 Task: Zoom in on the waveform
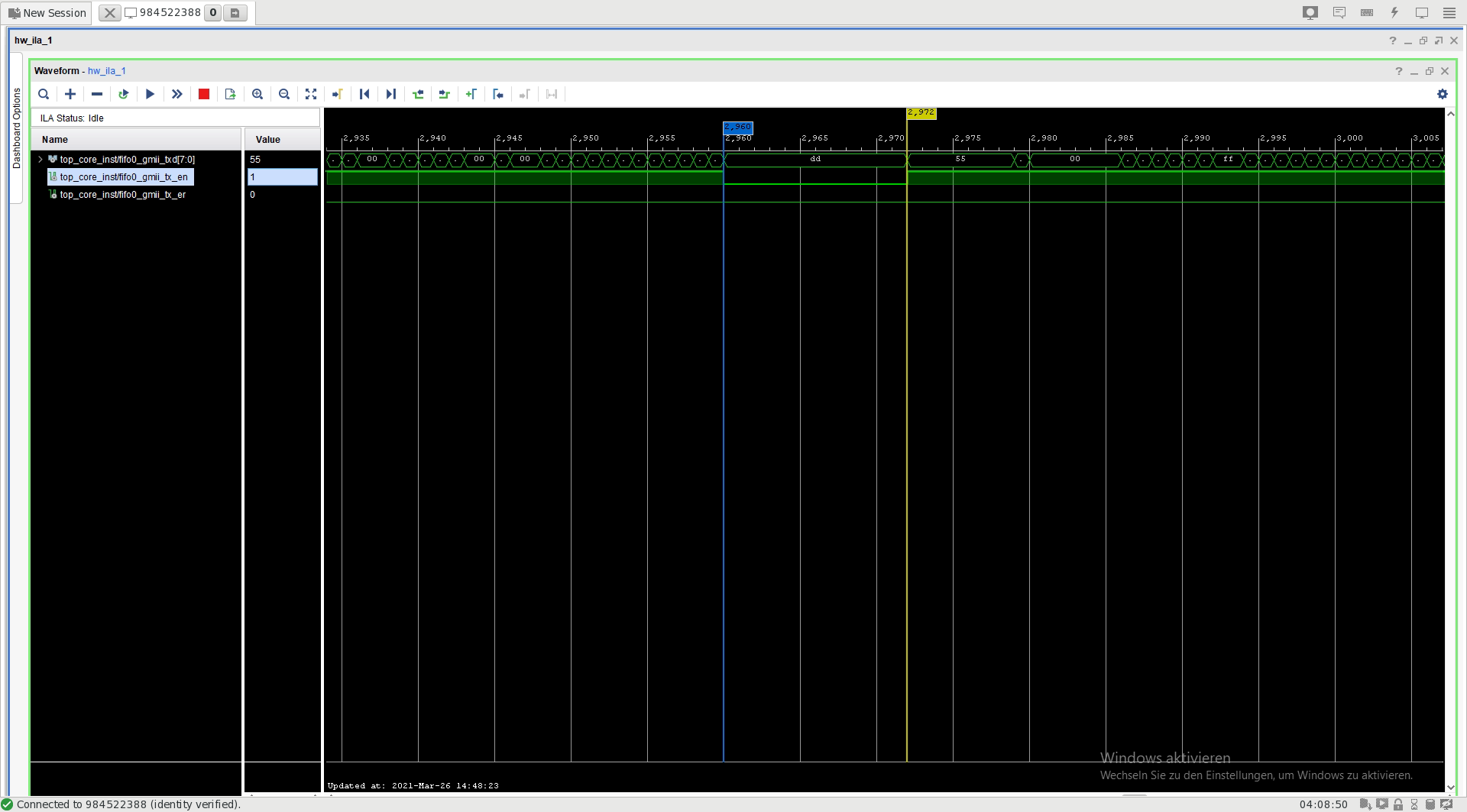(257, 94)
